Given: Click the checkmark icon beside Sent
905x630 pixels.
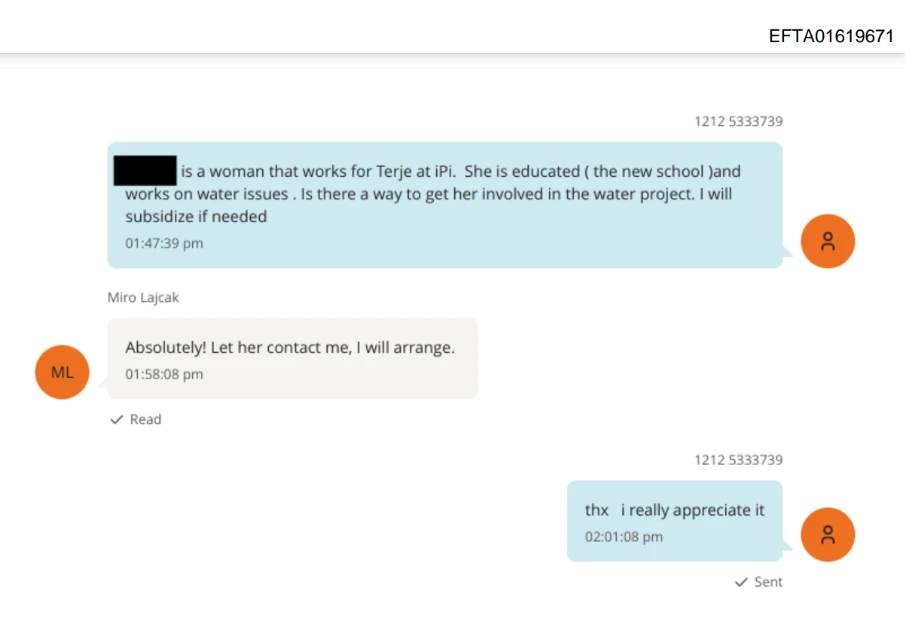Looking at the screenshot, I should coord(741,582).
